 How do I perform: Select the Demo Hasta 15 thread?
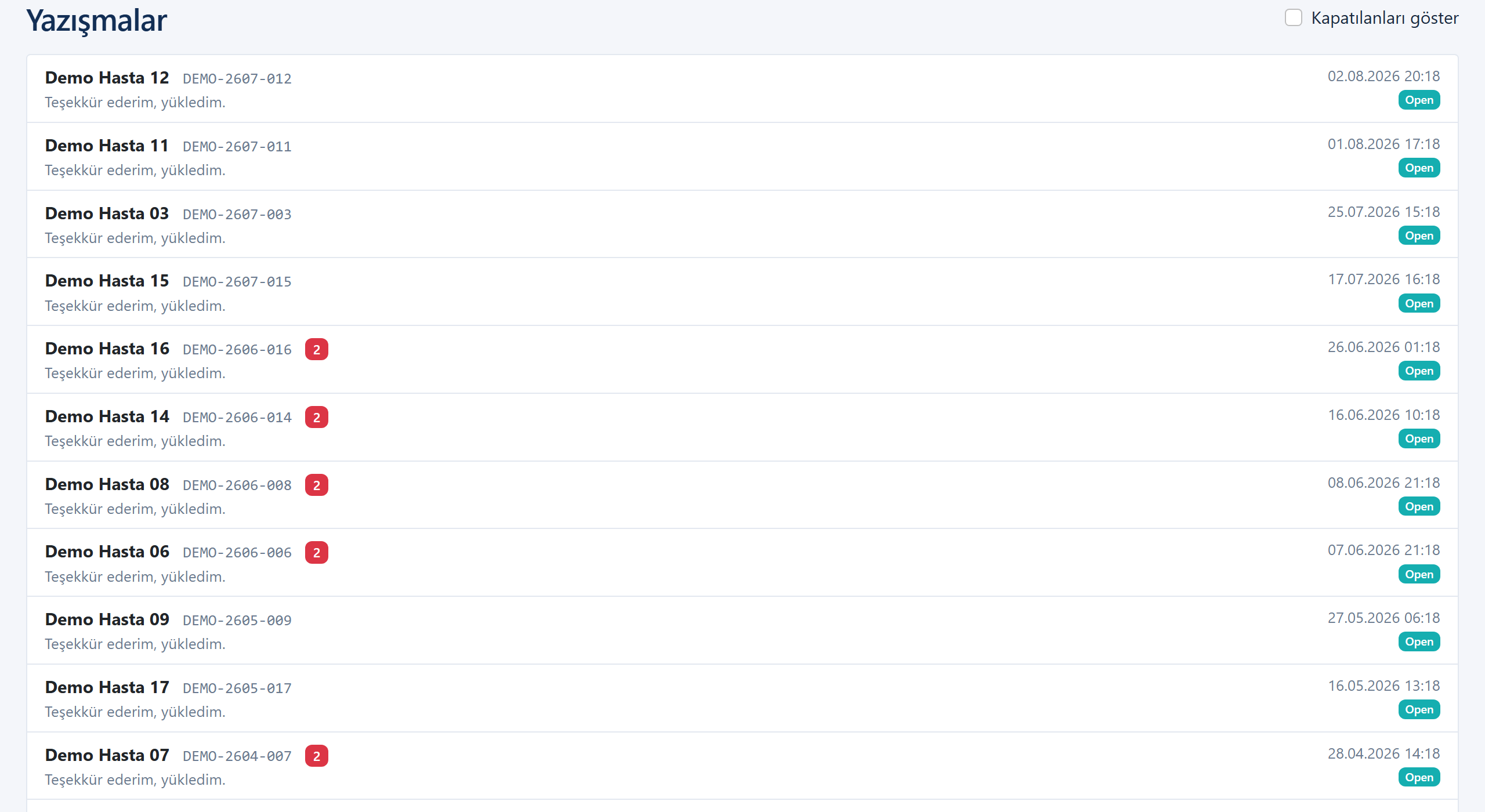point(742,292)
